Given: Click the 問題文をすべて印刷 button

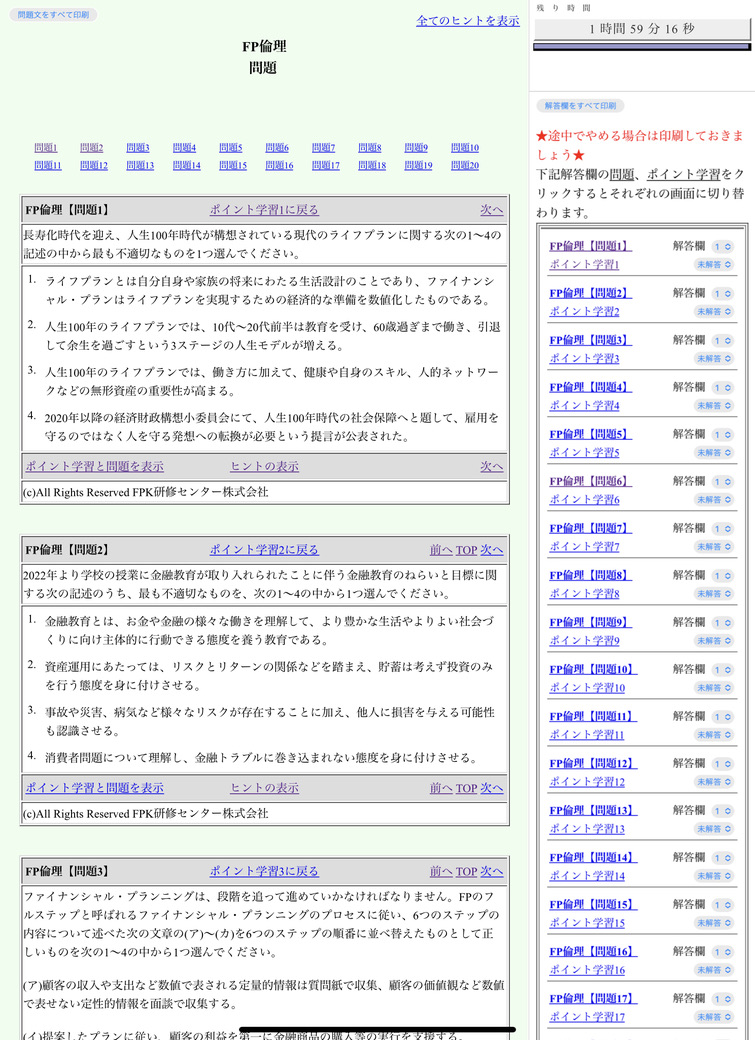Looking at the screenshot, I should (53, 15).
